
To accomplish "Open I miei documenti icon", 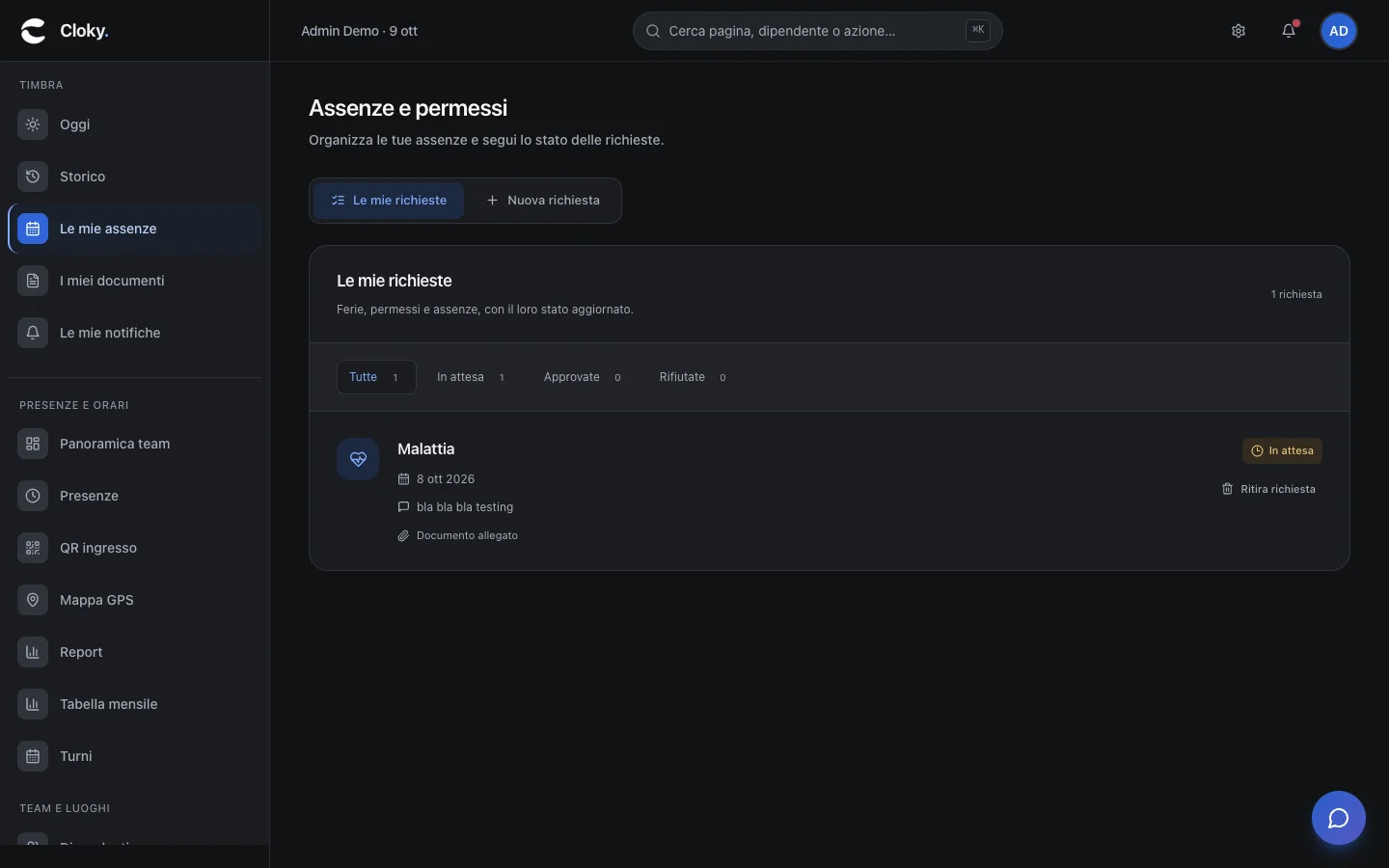I will 33,281.
